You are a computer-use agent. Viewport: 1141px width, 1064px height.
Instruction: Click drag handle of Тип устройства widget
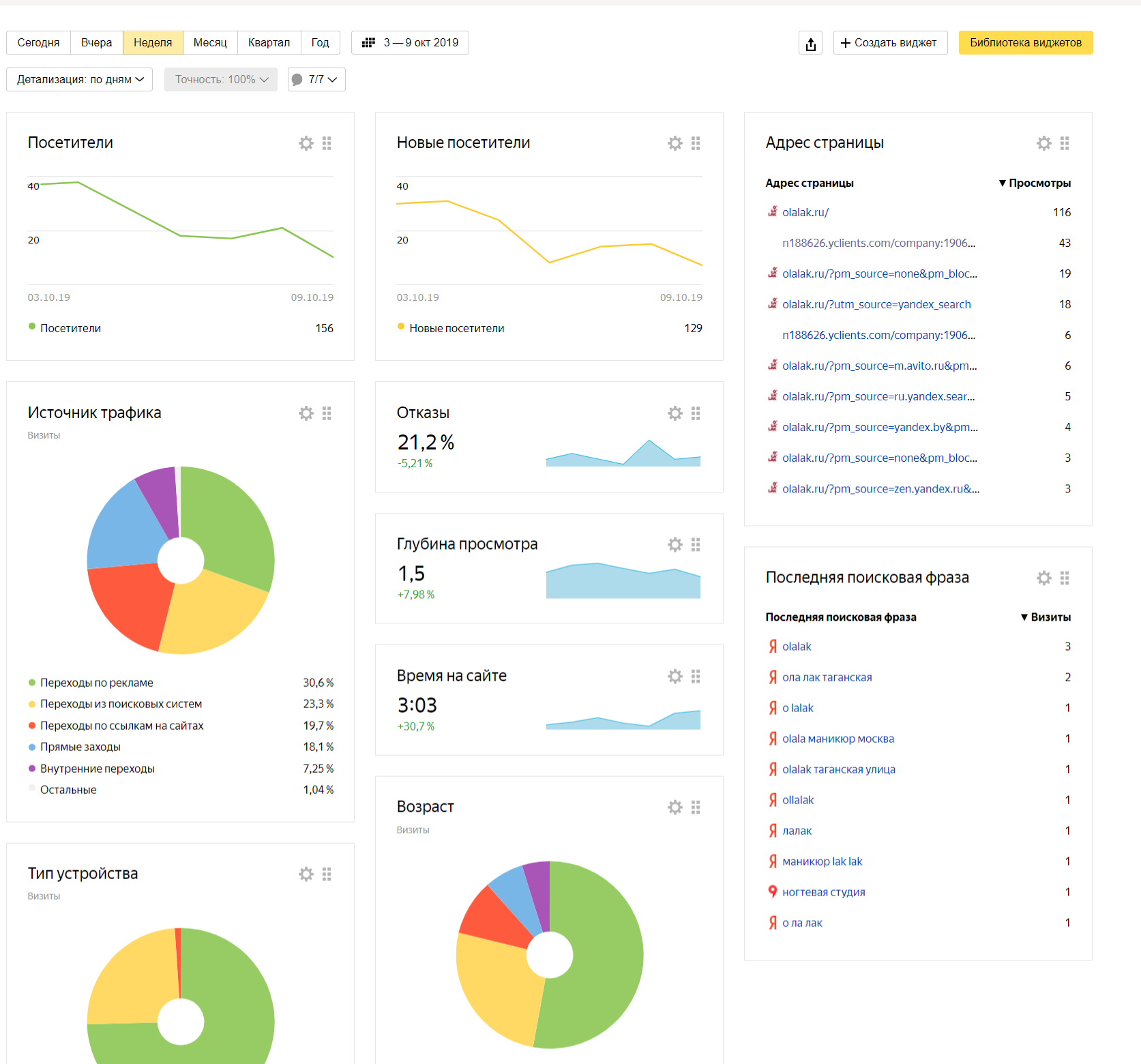pyautogui.click(x=327, y=874)
